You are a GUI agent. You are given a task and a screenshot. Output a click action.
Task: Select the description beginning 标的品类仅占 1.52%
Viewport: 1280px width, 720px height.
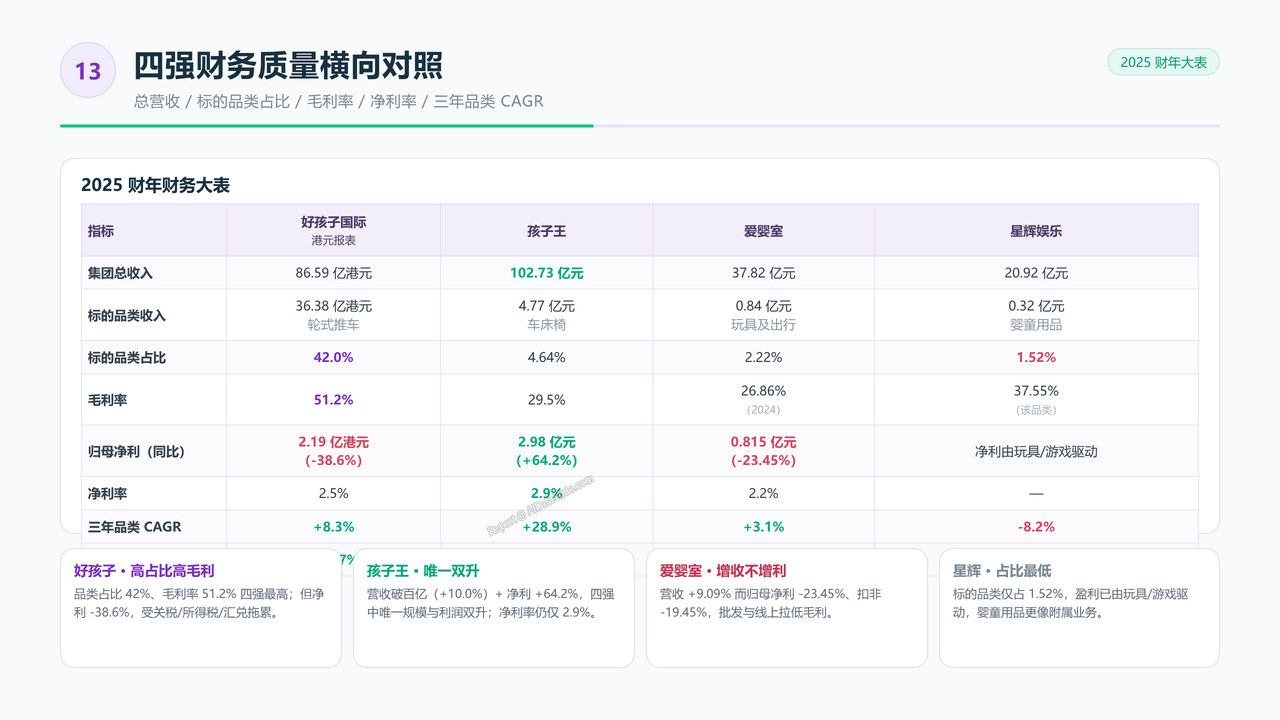1071,603
